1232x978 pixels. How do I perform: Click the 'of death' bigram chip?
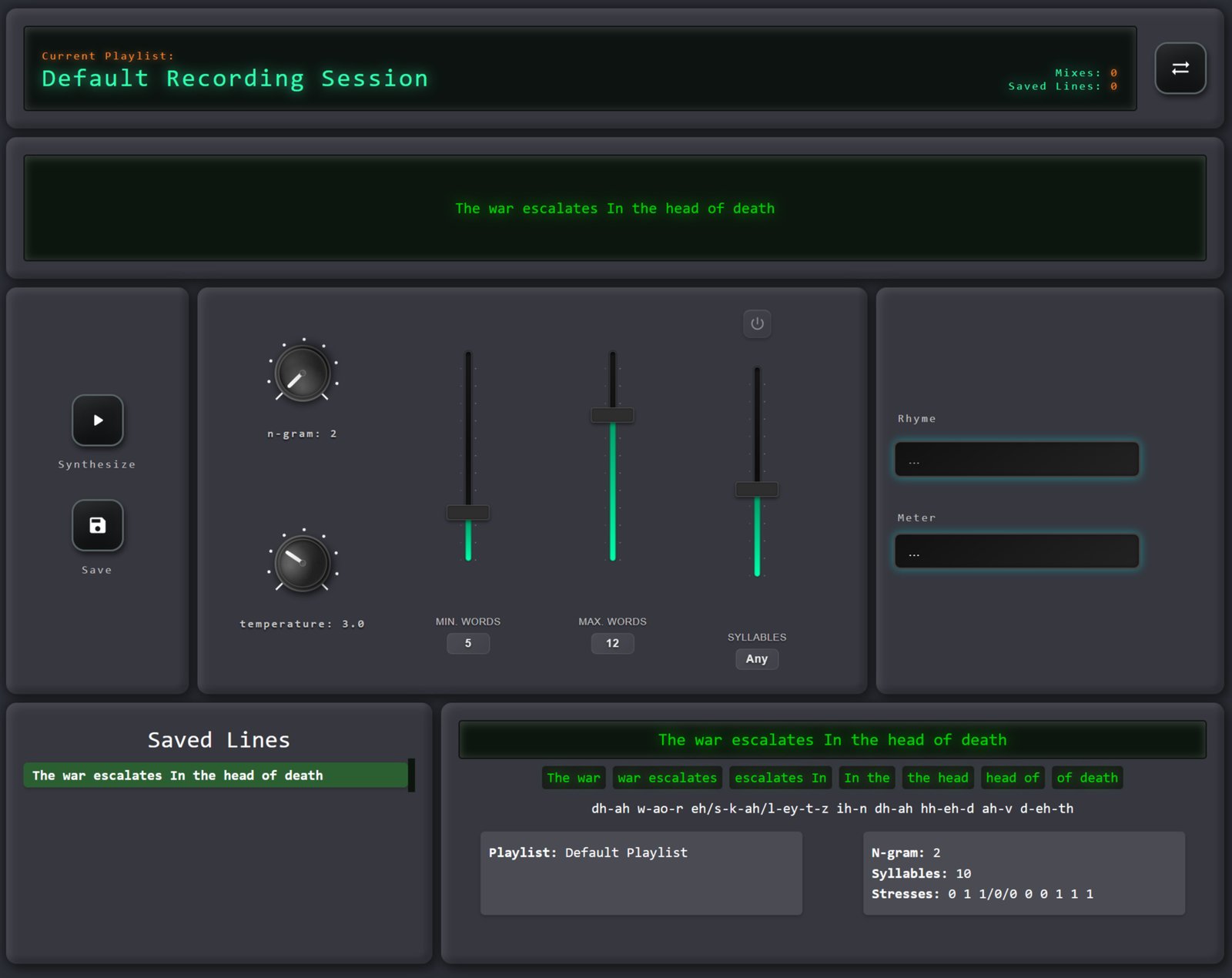click(1087, 778)
